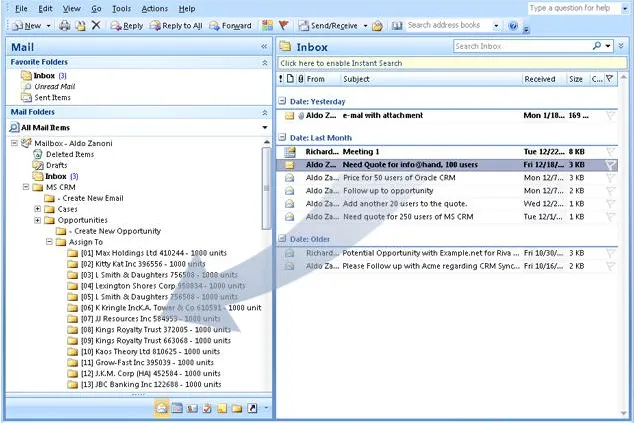
Task: Click message list scroll up arrow
Action: click(x=623, y=77)
